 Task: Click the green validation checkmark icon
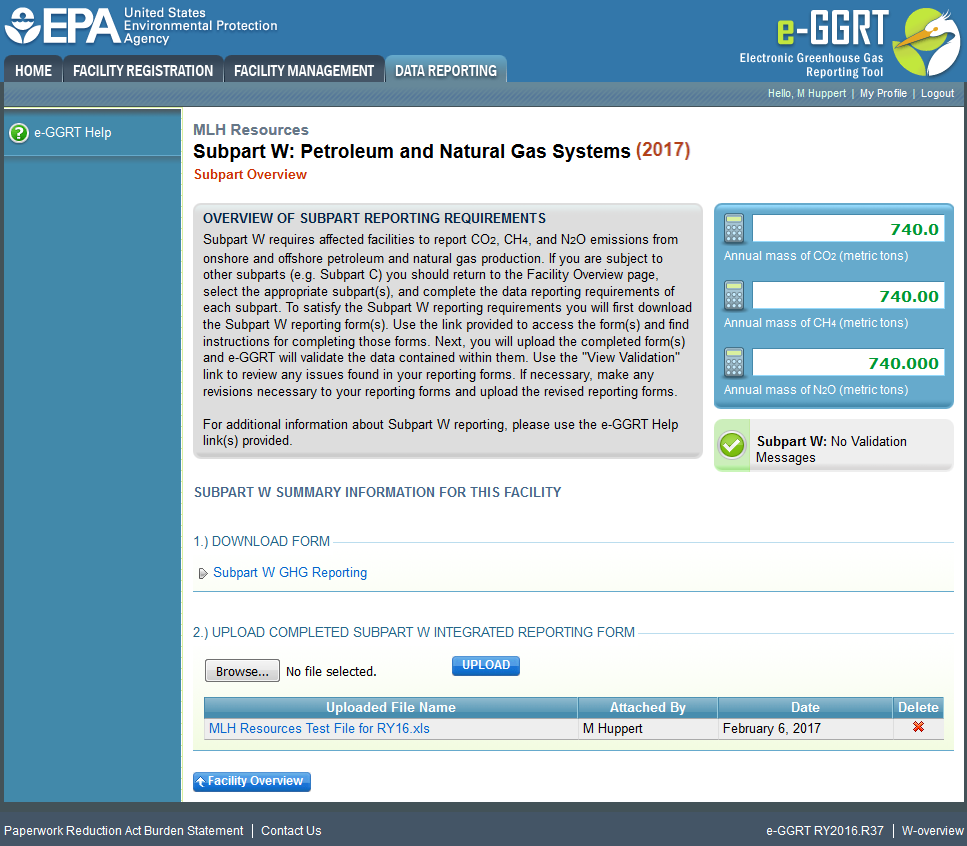click(x=732, y=445)
